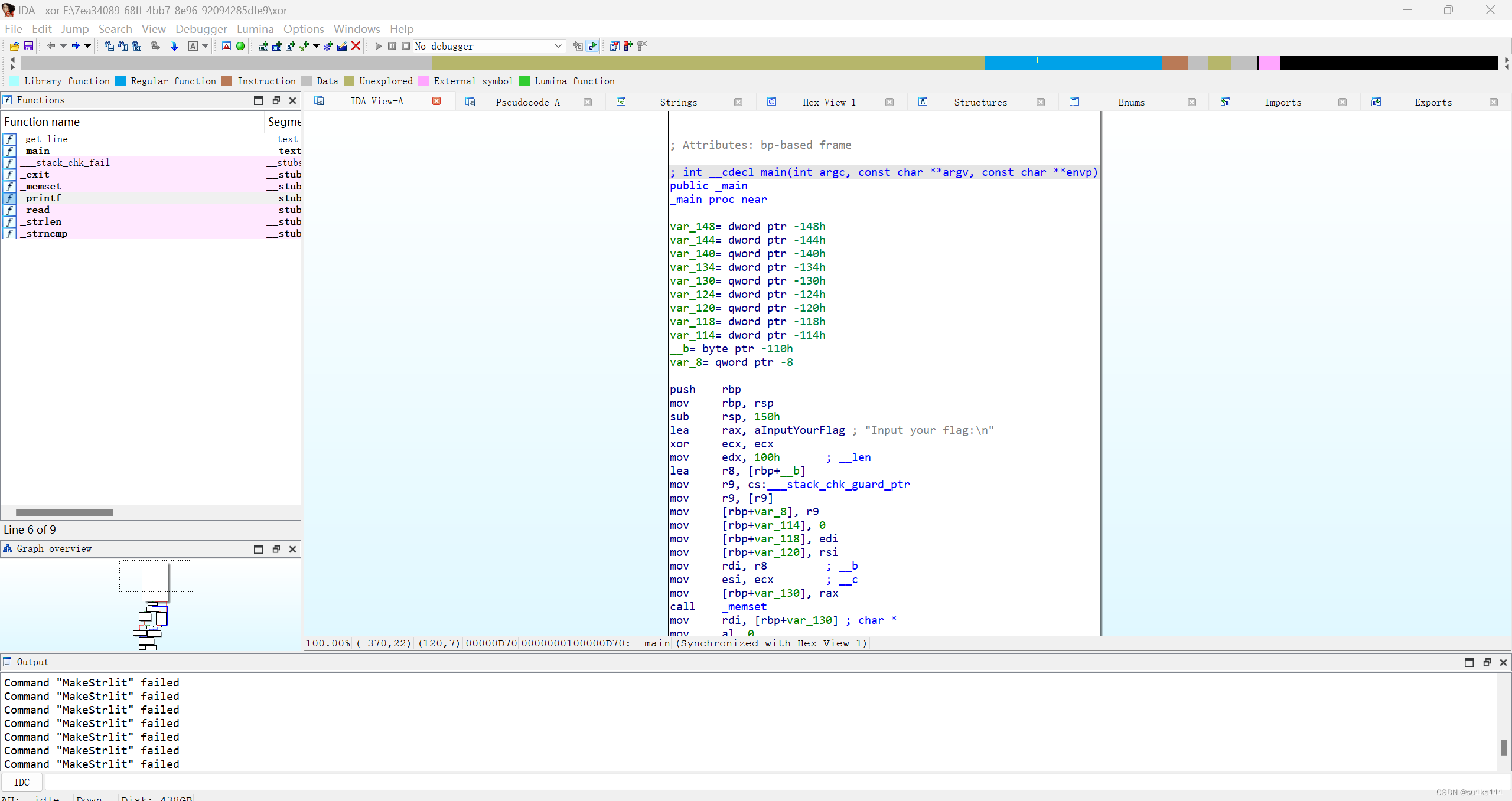Viewport: 1512px width, 801px height.
Task: Click the binary search binoculars icon
Action: point(136,46)
